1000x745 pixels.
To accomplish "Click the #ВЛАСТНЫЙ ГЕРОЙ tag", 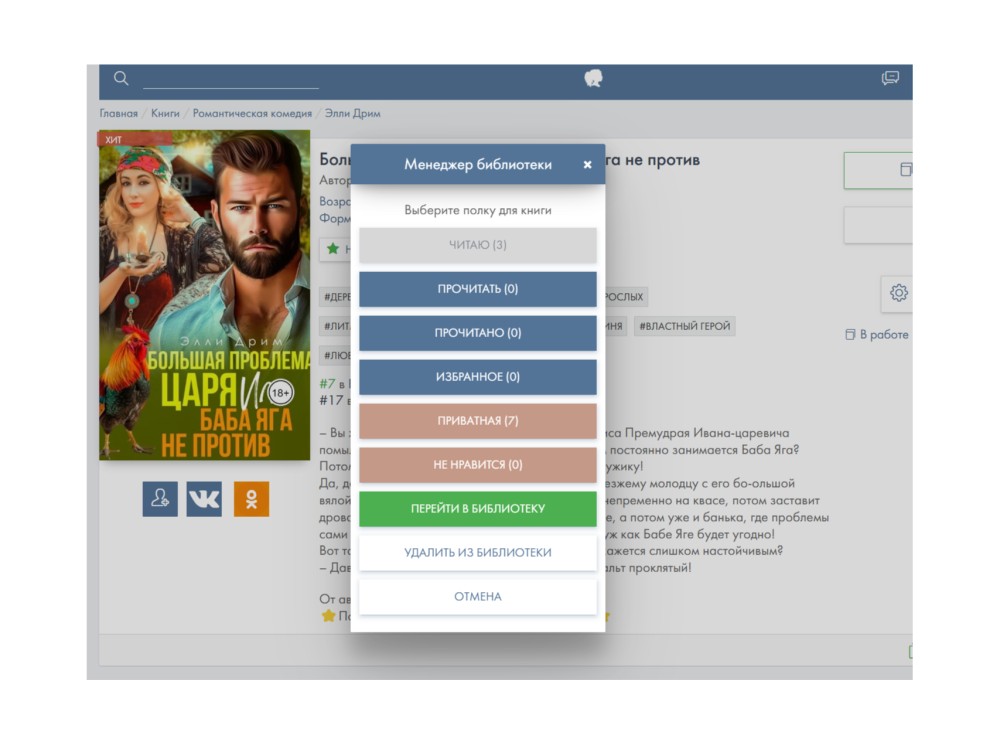I will click(x=684, y=326).
